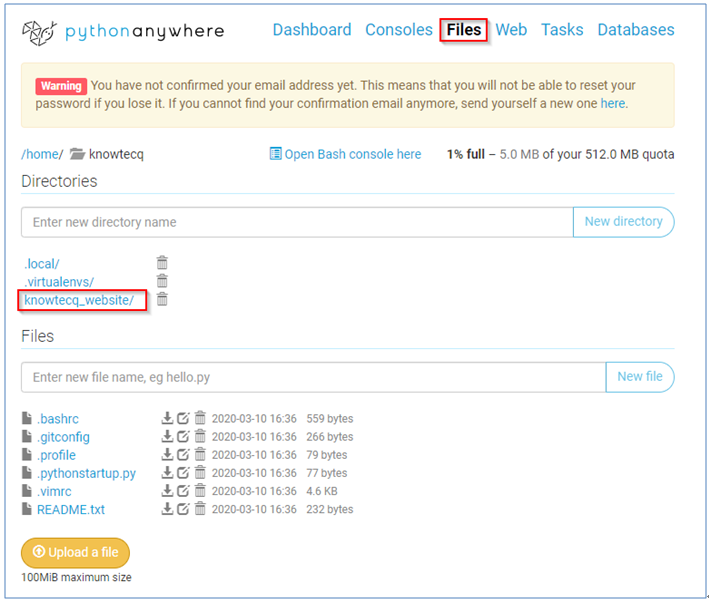Download the .profile file
The image size is (709, 604).
click(x=167, y=454)
